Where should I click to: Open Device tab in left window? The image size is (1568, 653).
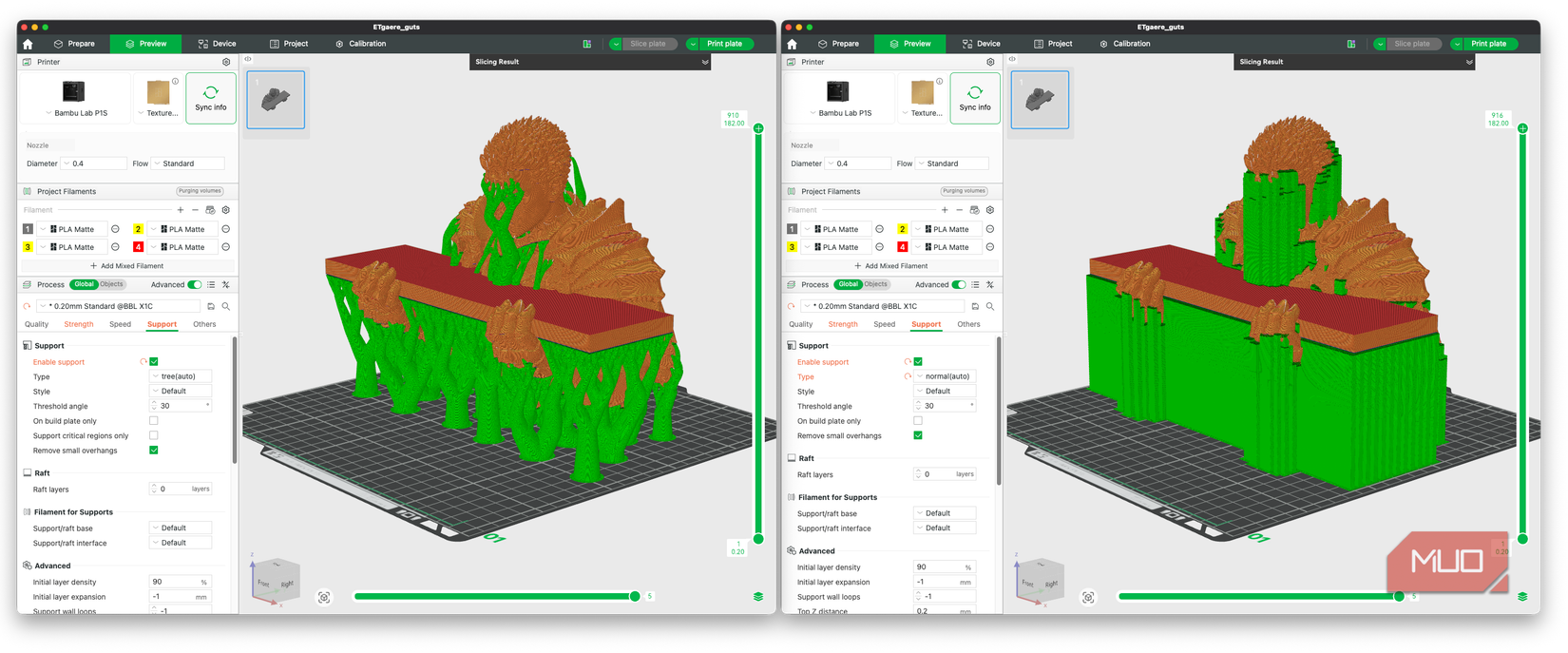pyautogui.click(x=217, y=44)
